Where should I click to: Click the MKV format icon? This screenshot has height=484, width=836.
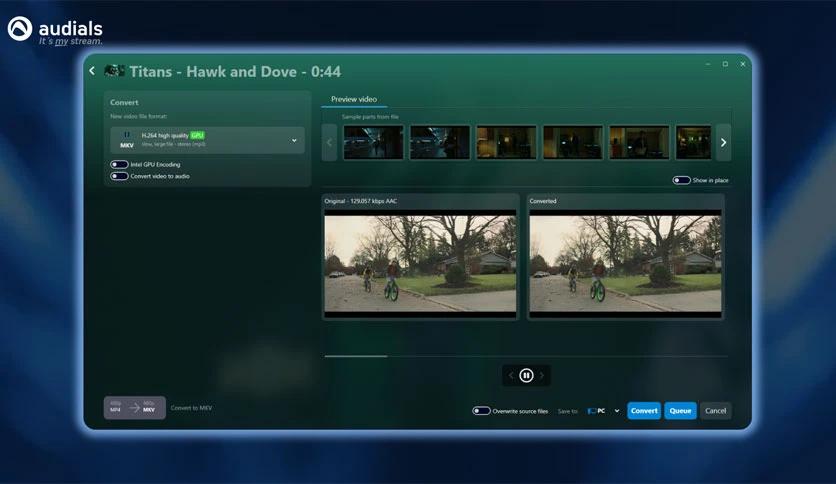[x=127, y=140]
